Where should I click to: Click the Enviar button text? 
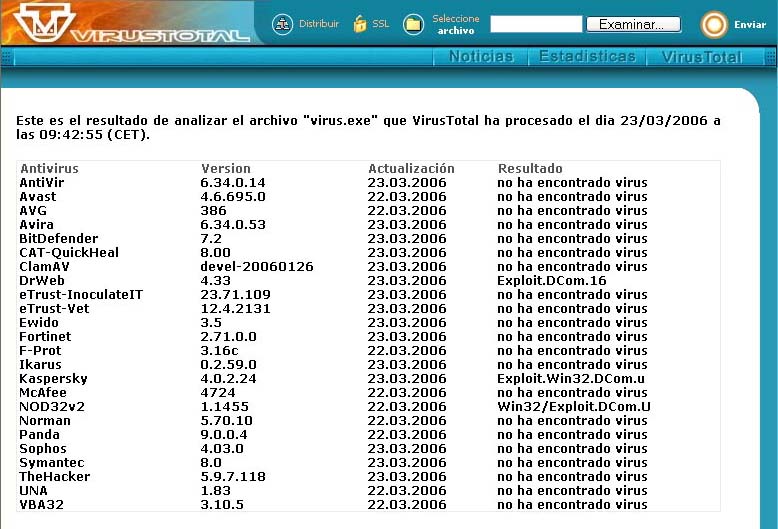tap(750, 24)
